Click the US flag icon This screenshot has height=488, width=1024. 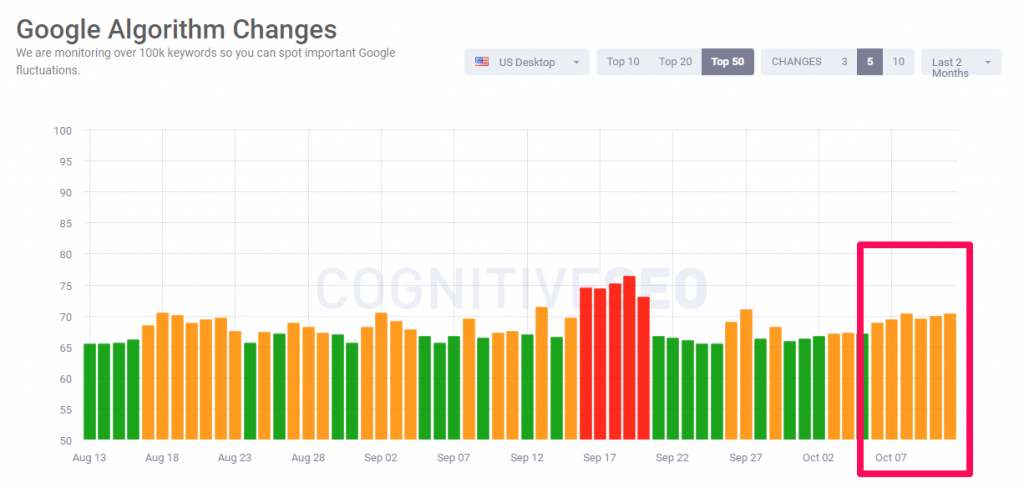(x=482, y=62)
